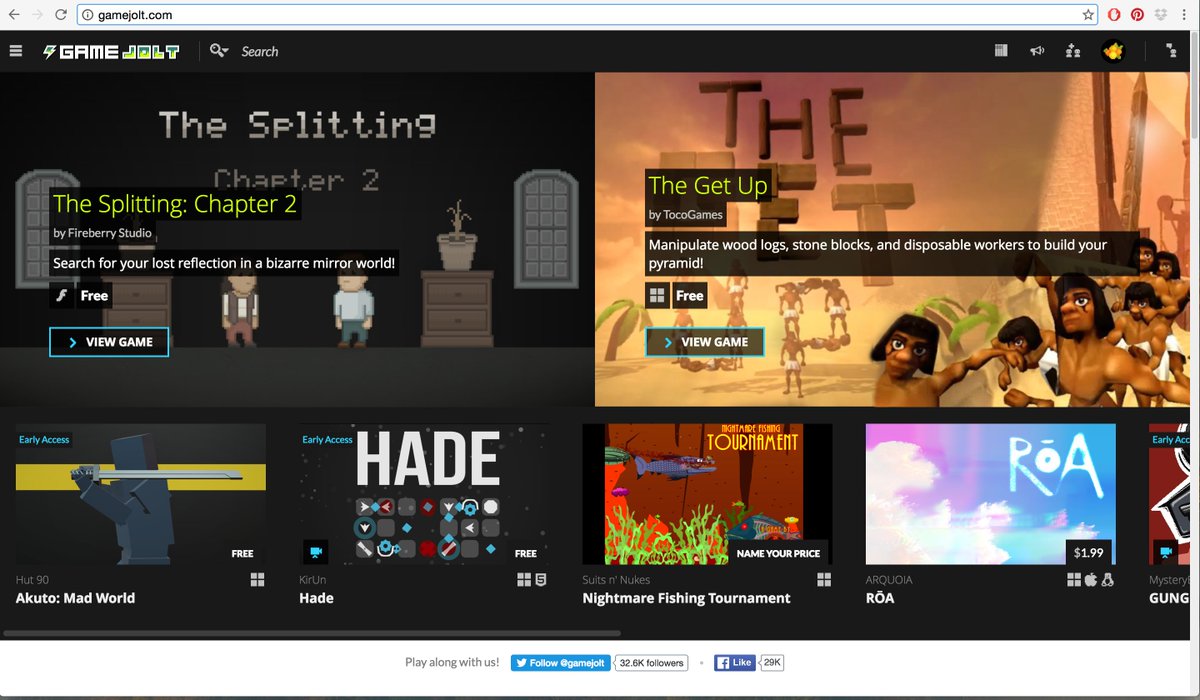Toggle the chat friends list icon
Viewport: 1200px width, 700px height.
1171,51
